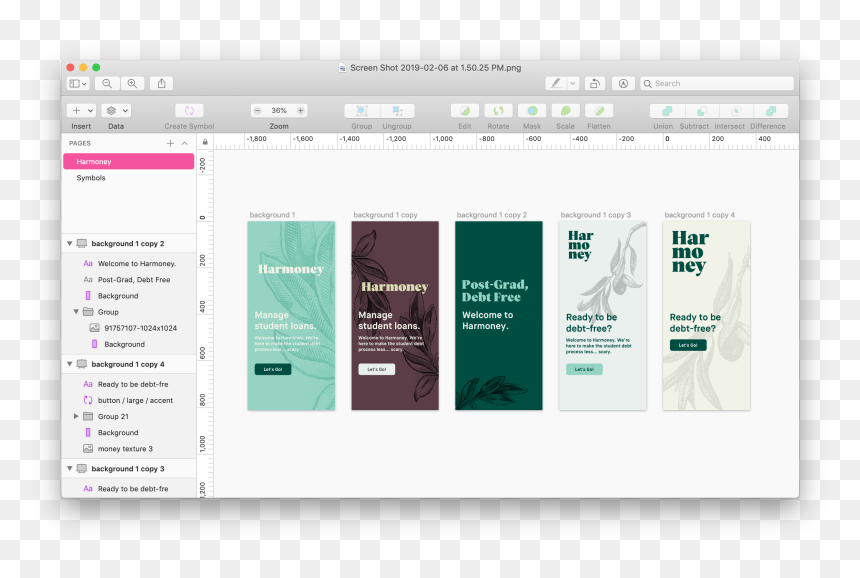
Task: Open the Preview sidebar view dropdown
Action: coord(77,83)
